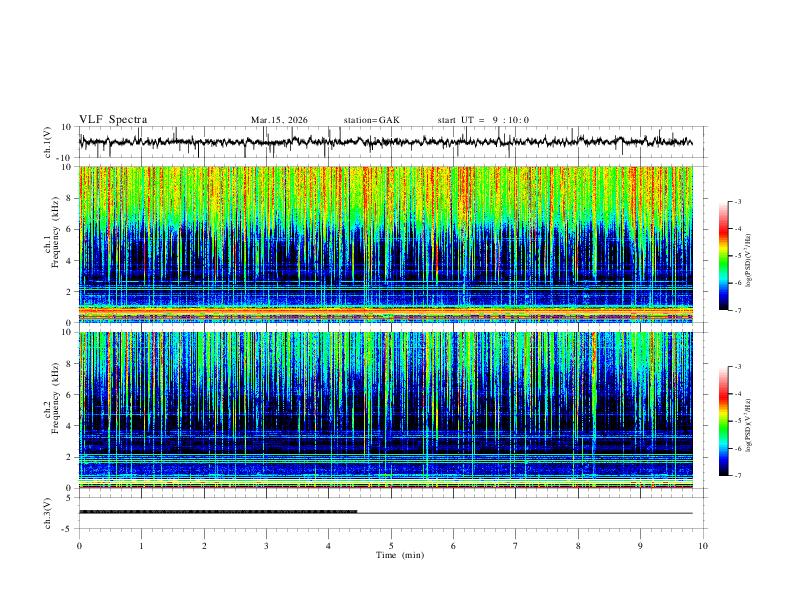Click the time axis tick label '0'
The image size is (792, 612).
[79, 546]
